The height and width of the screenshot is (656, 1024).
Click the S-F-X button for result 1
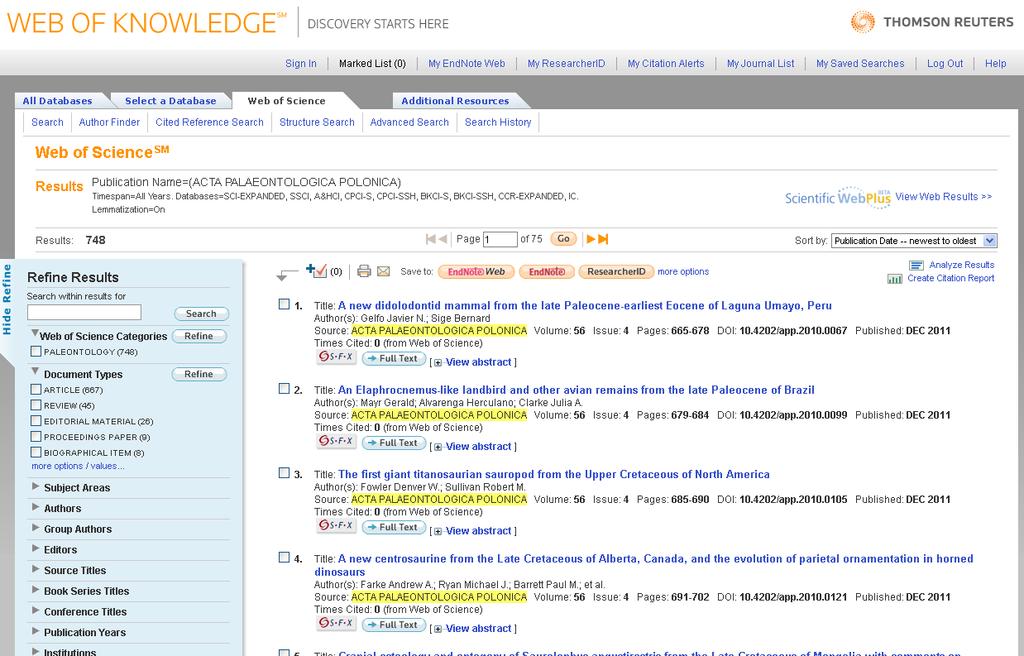click(336, 357)
